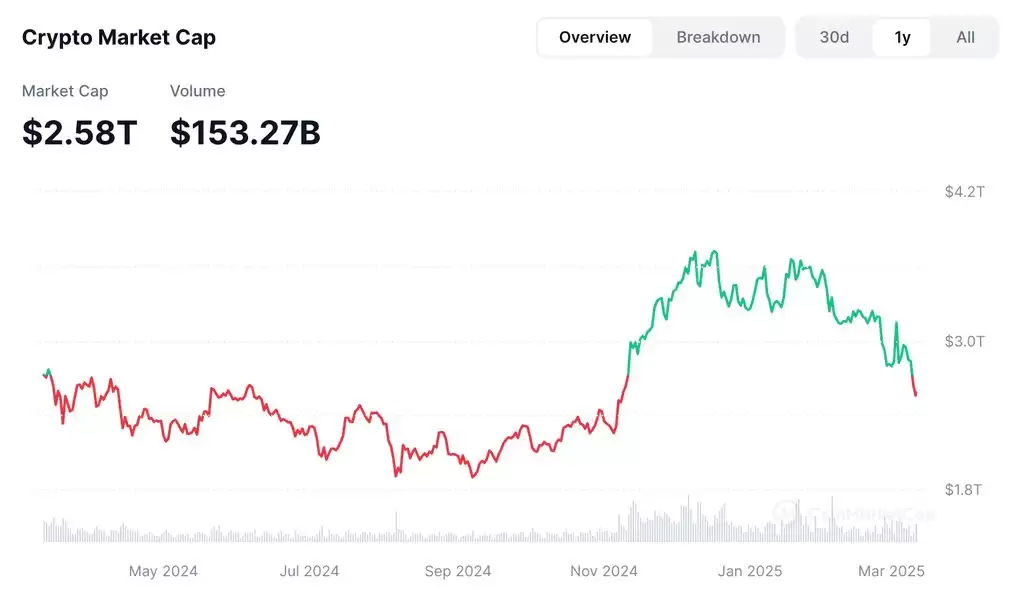
Task: Click the $4.2T y-axis label
Action: (964, 192)
